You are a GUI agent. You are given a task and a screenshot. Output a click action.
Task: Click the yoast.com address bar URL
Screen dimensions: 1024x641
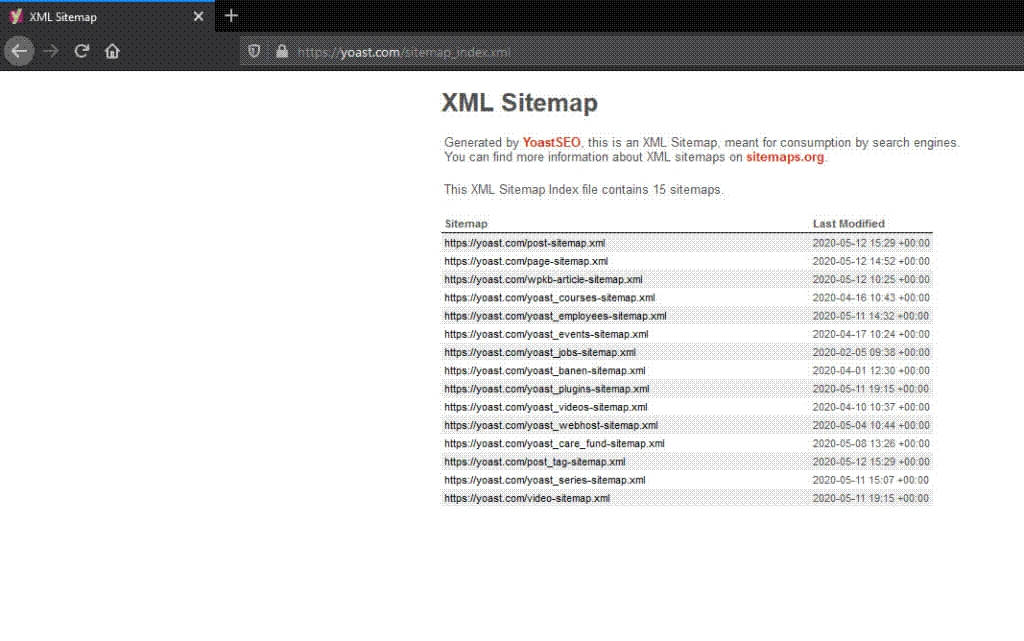(404, 52)
